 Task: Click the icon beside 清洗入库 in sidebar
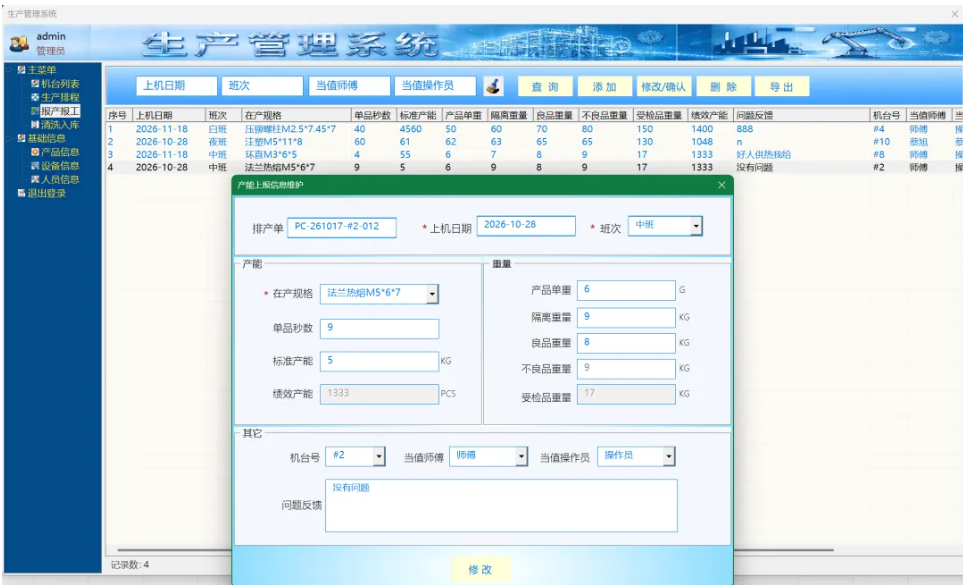[35, 125]
